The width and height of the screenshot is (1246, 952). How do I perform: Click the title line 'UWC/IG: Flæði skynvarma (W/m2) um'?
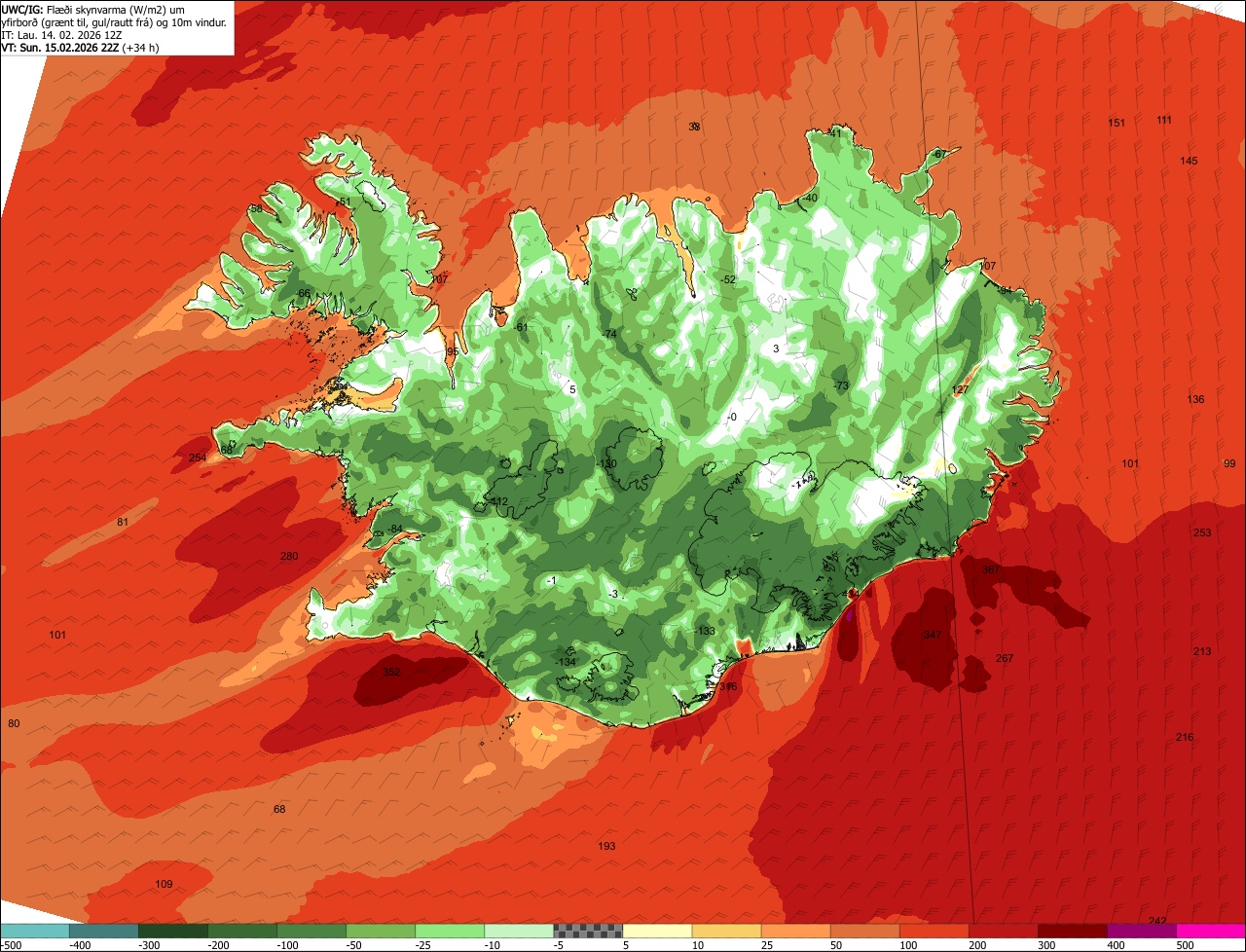[x=94, y=8]
